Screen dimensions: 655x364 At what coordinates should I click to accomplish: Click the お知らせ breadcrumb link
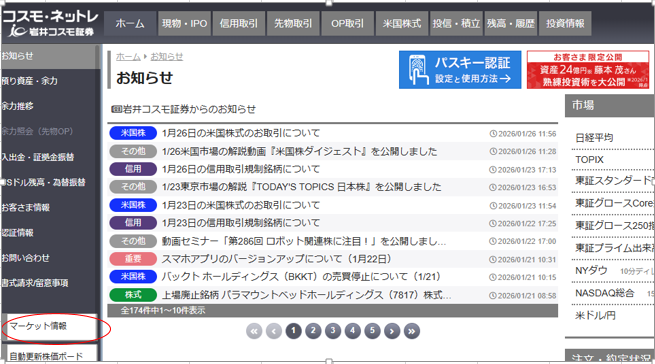[x=167, y=56]
